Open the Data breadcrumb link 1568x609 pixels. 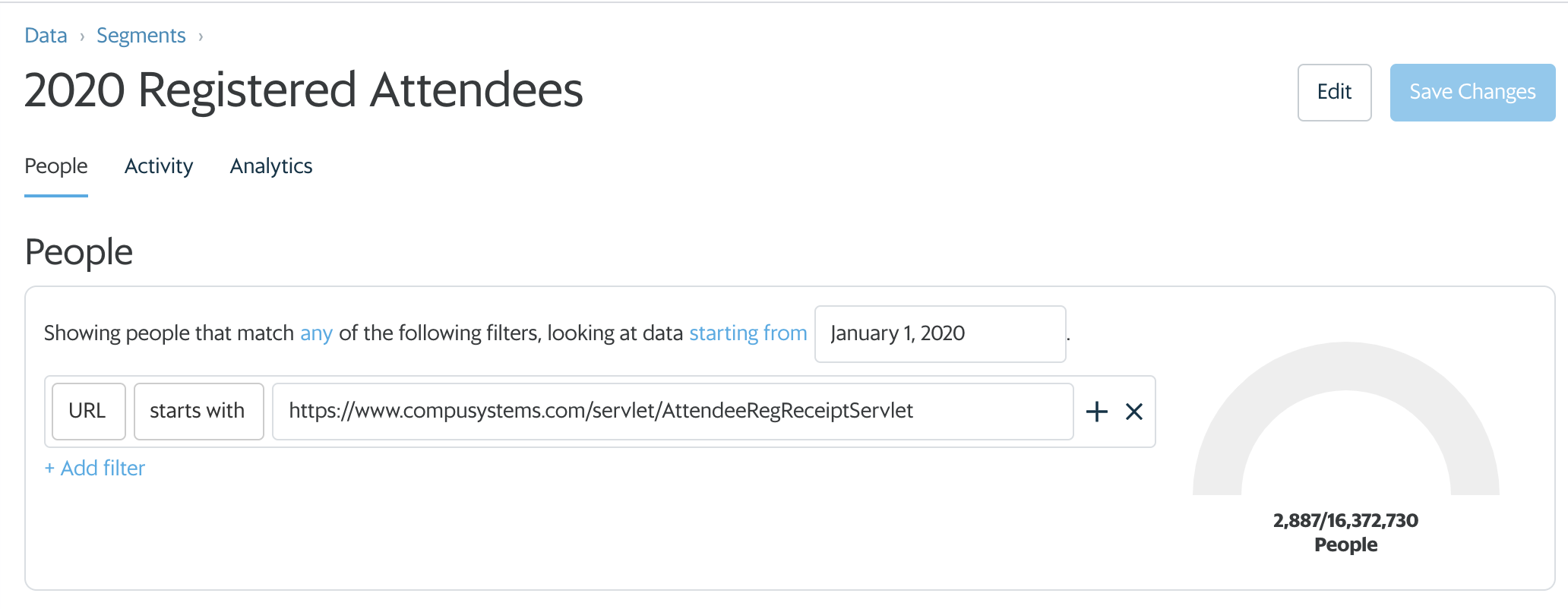tap(45, 35)
